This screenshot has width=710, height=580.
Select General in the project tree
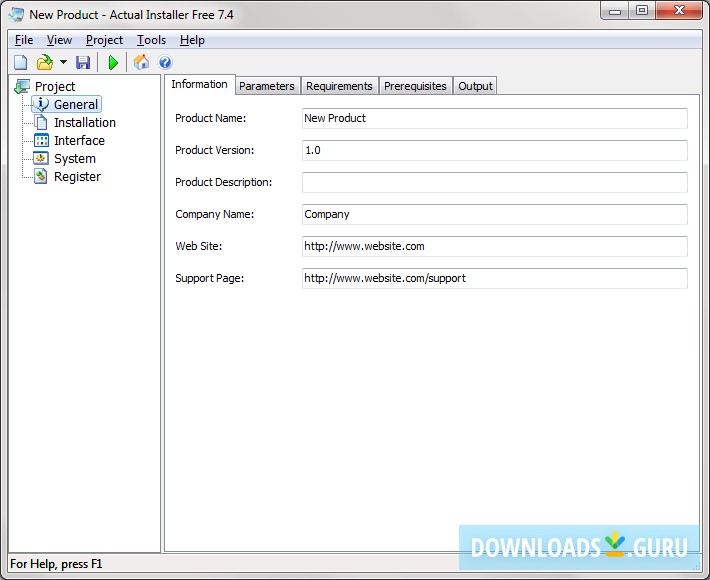(x=76, y=105)
